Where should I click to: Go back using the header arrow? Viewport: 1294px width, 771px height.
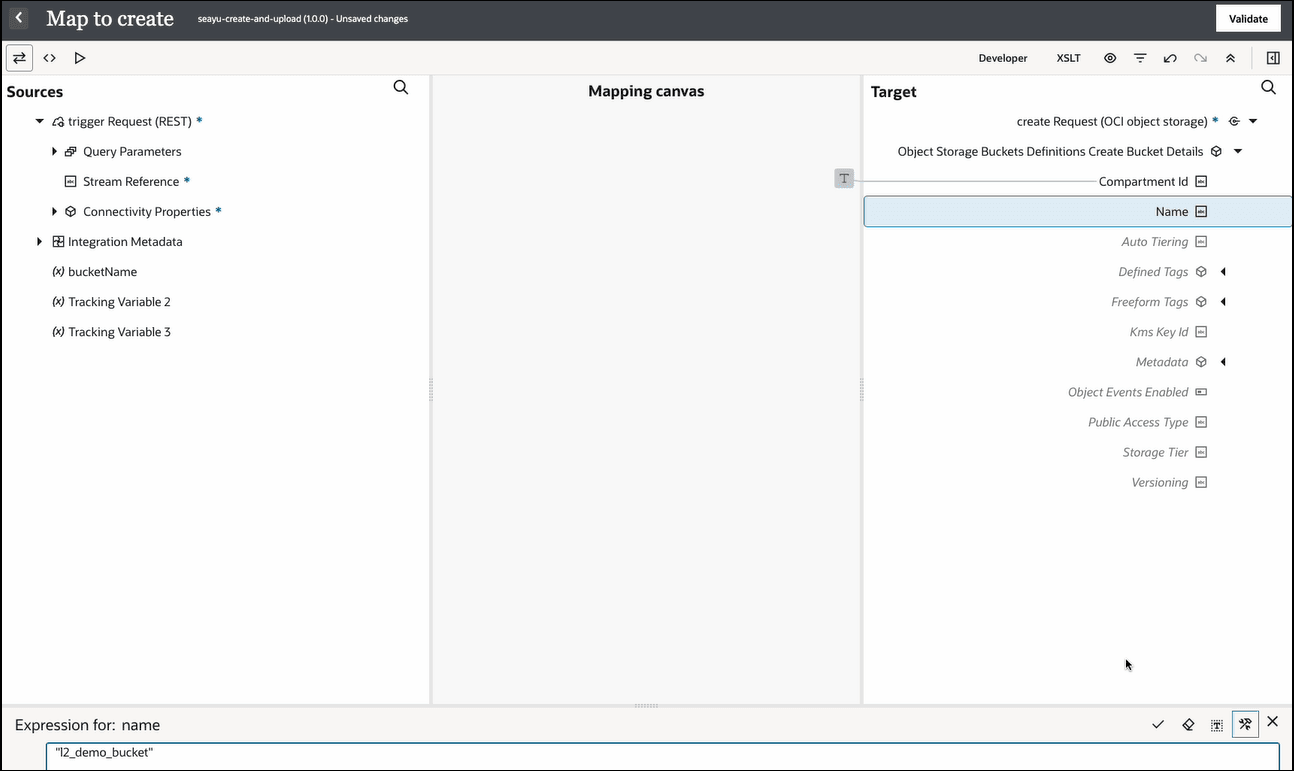[x=19, y=18]
